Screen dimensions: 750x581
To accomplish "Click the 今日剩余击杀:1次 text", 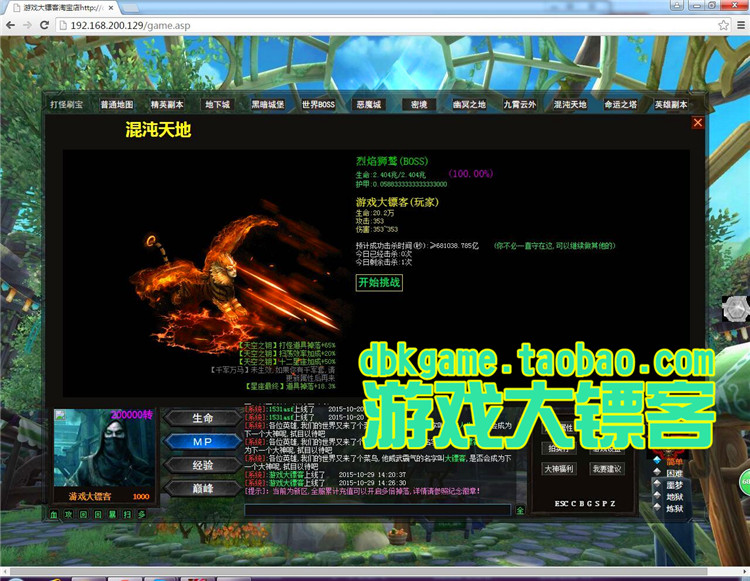I will pos(384,262).
